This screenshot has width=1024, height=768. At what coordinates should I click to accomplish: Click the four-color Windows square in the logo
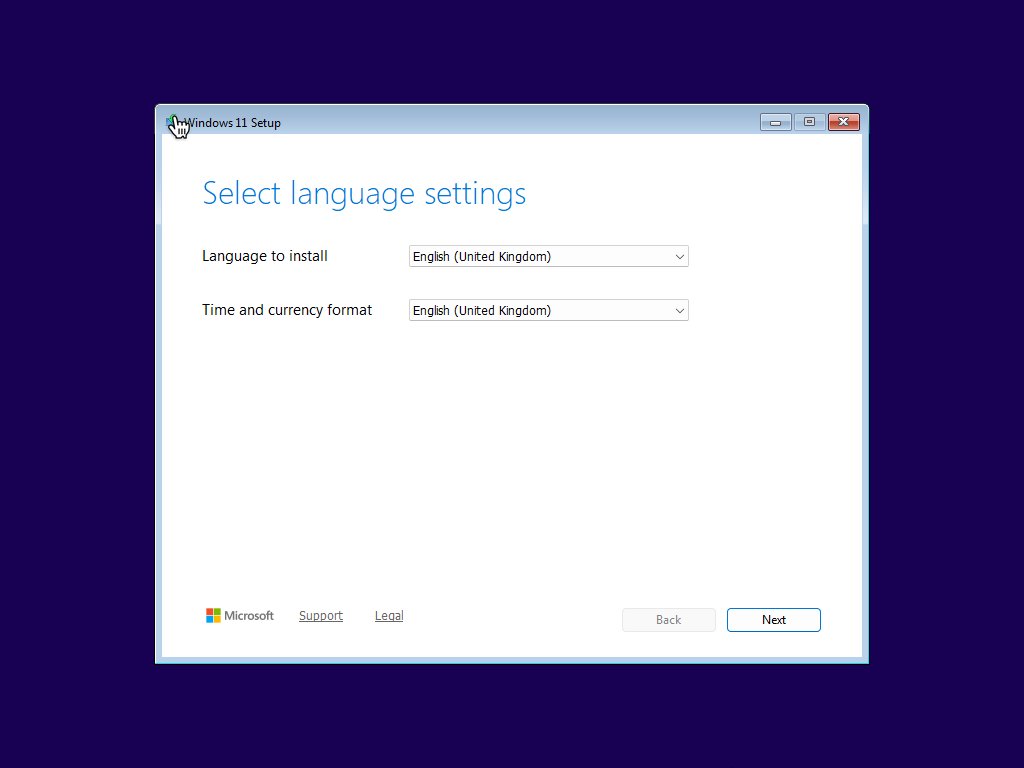[x=212, y=615]
